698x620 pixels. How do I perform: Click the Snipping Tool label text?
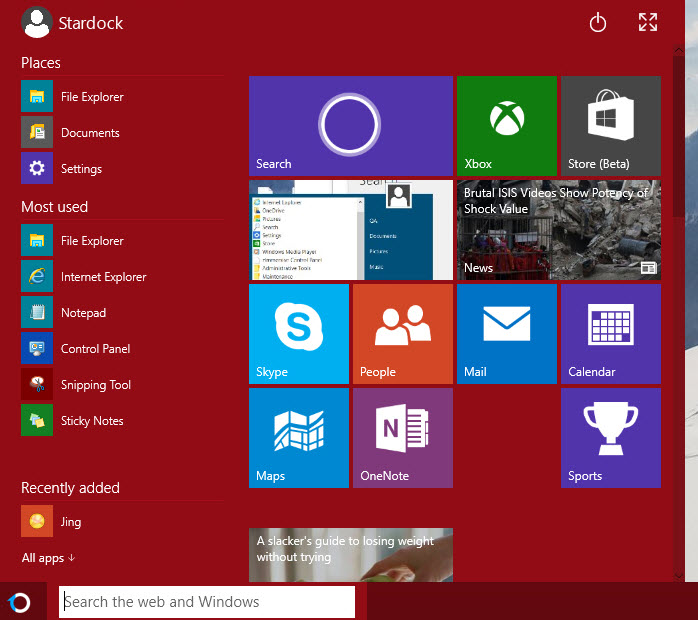click(96, 385)
